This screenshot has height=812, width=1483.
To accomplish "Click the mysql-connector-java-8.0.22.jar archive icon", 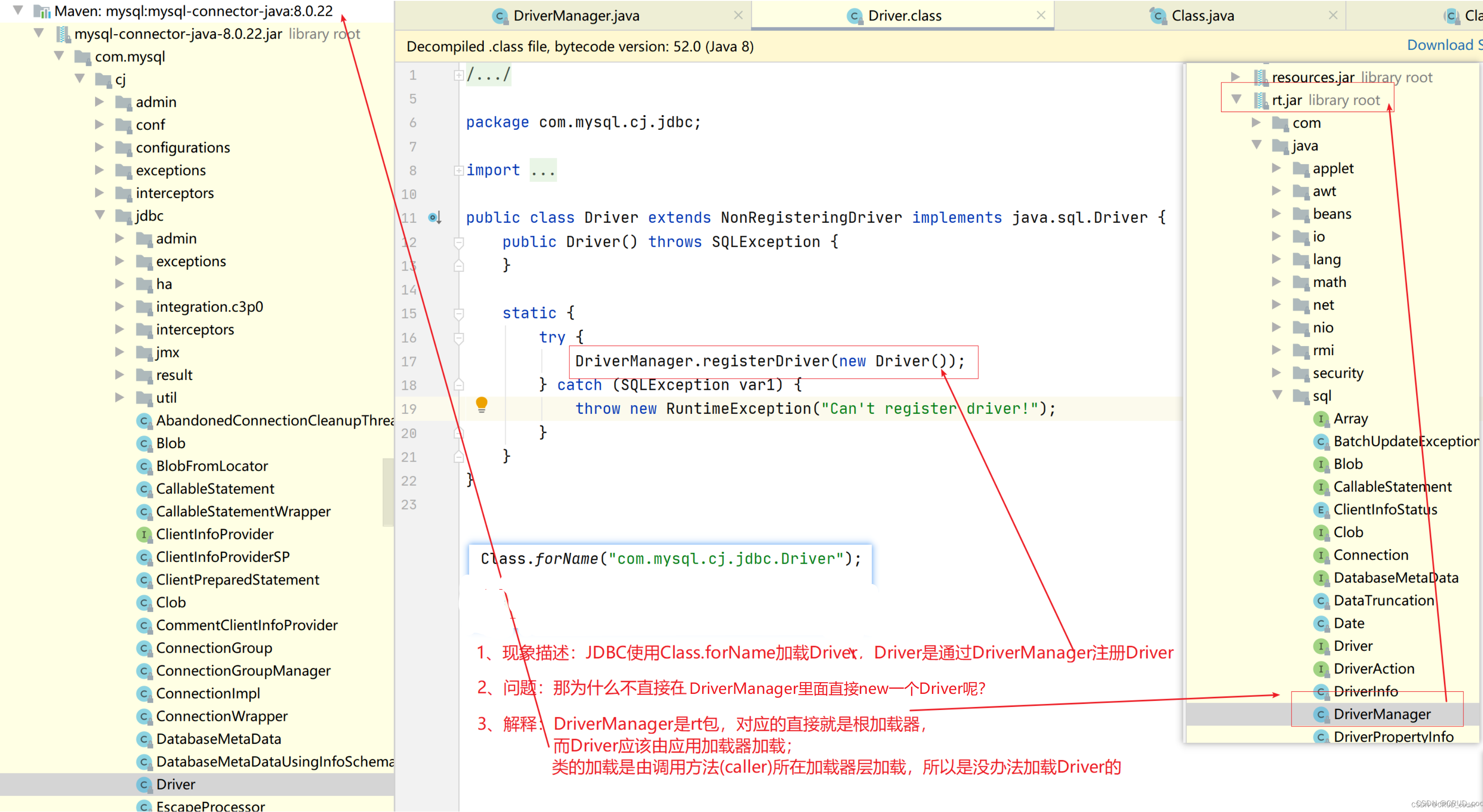I will click(63, 34).
